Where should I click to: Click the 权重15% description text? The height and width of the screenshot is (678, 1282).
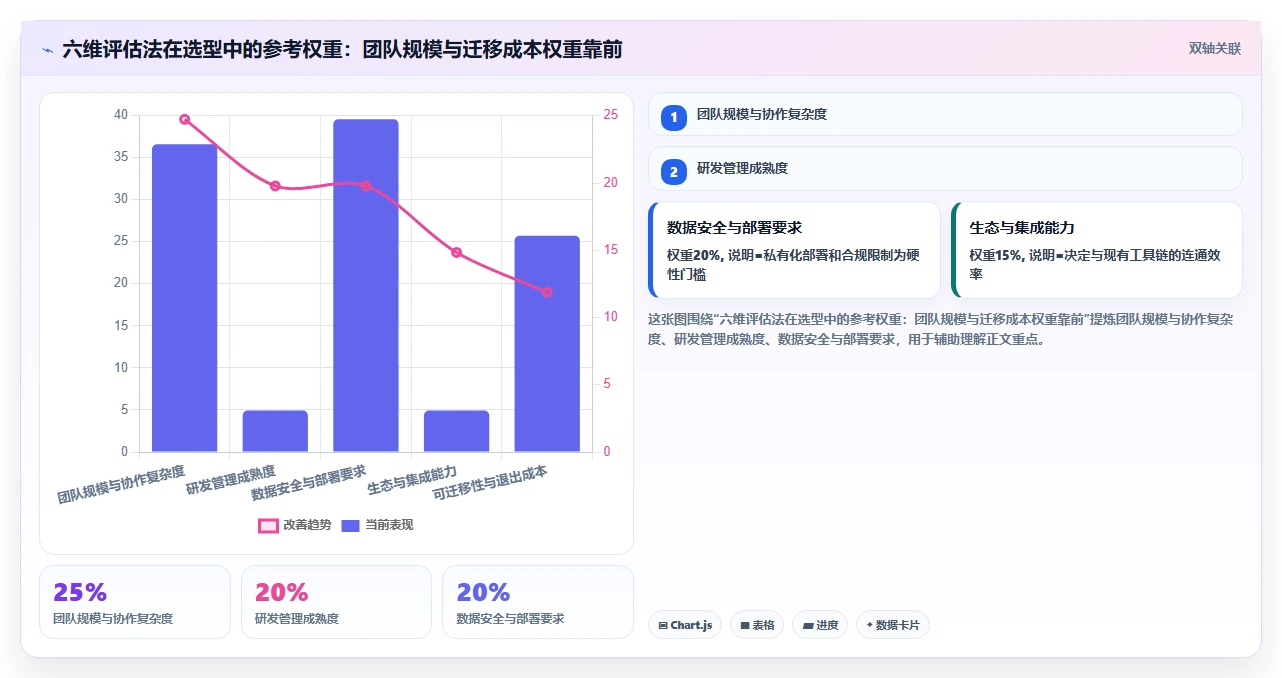click(1095, 265)
